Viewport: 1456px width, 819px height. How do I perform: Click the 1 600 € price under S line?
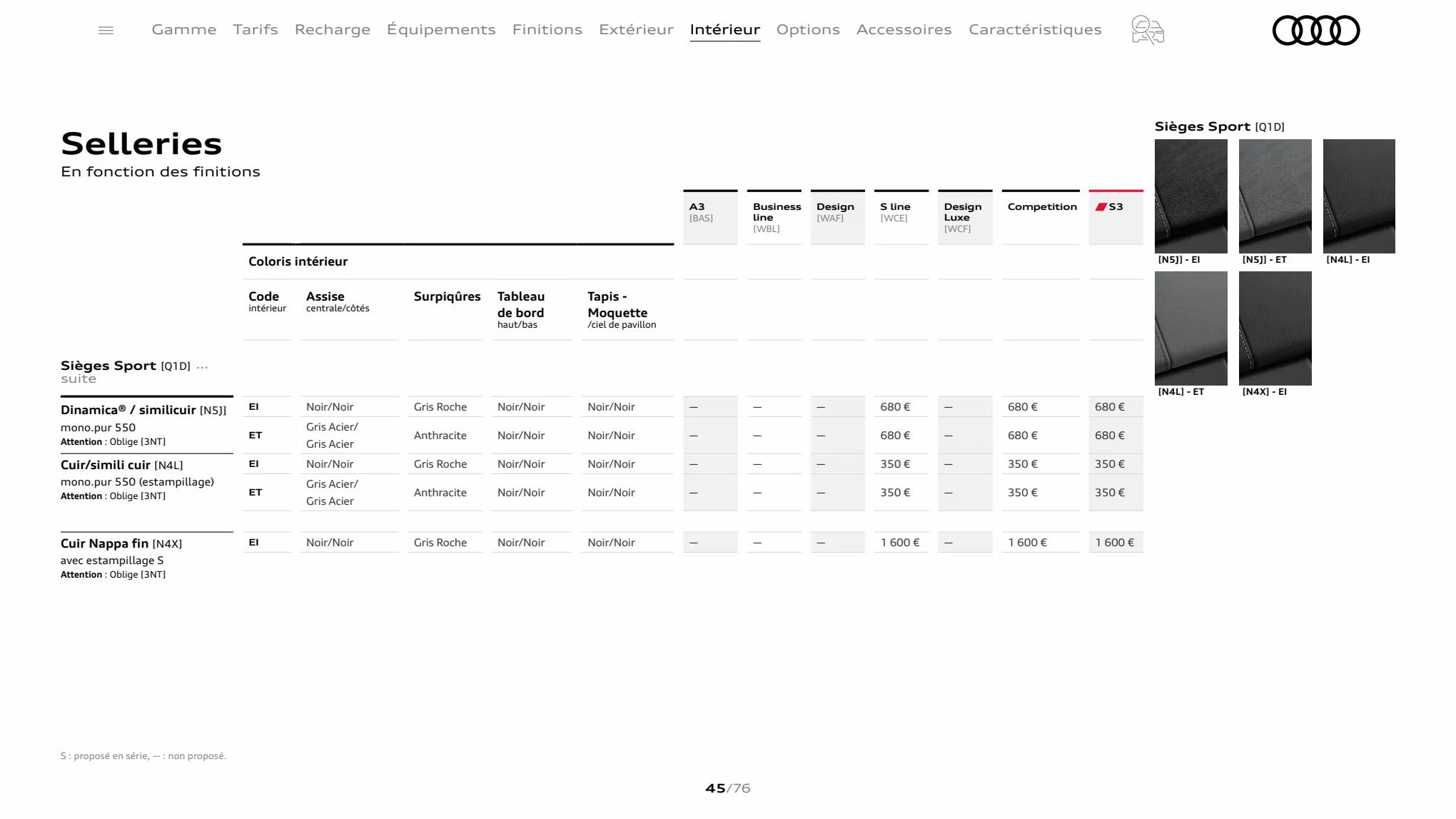[900, 543]
